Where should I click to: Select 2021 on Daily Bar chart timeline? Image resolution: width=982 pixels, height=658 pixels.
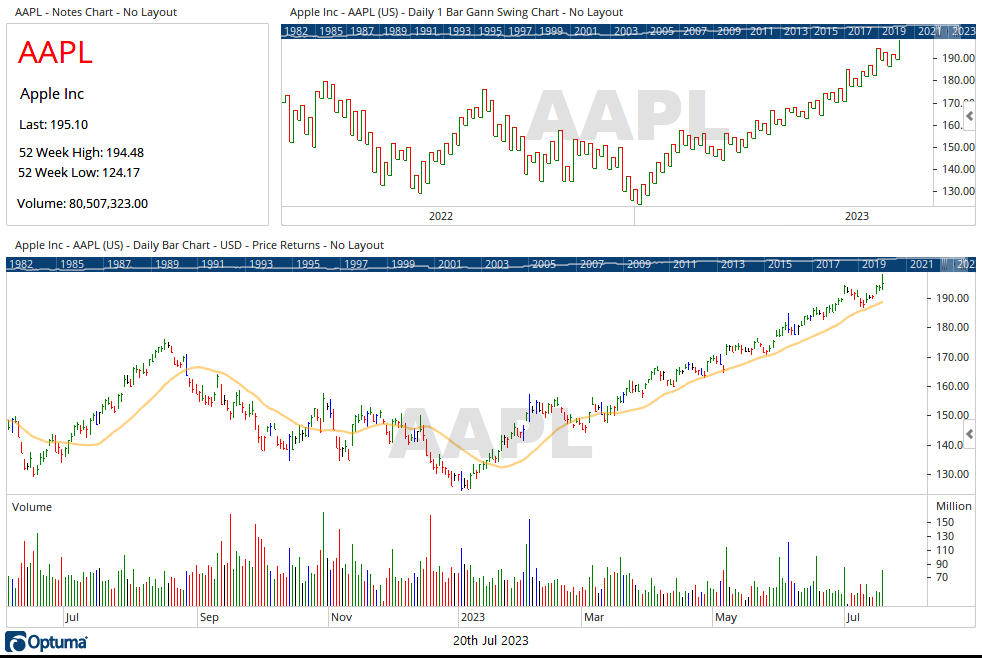coord(921,264)
